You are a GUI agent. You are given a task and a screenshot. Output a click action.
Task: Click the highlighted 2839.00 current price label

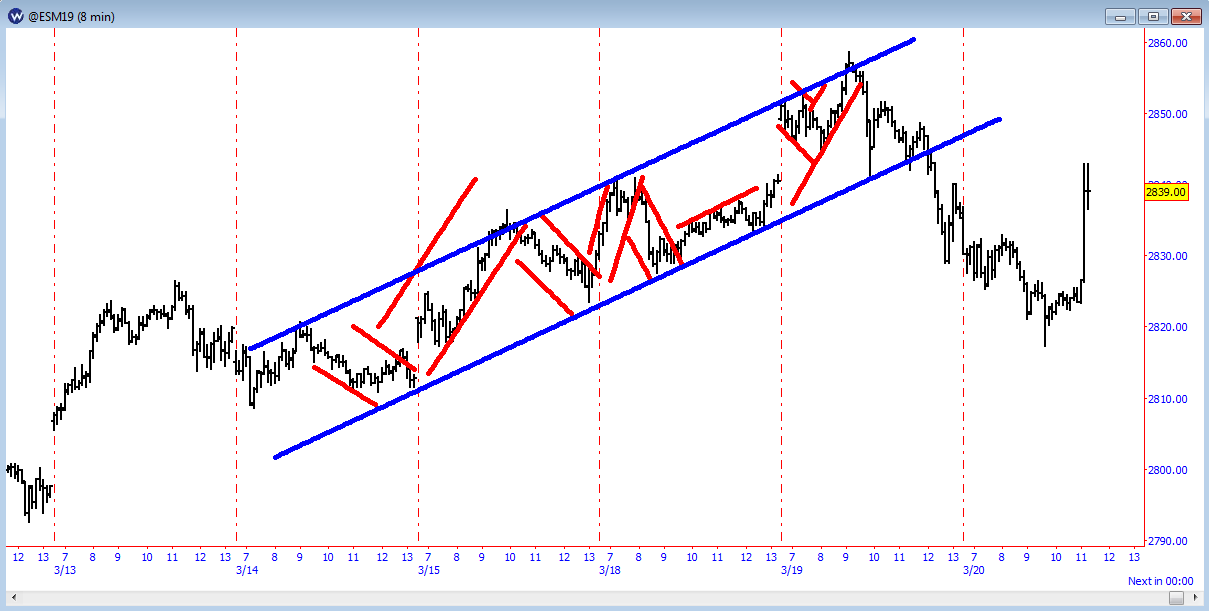tap(1166, 192)
